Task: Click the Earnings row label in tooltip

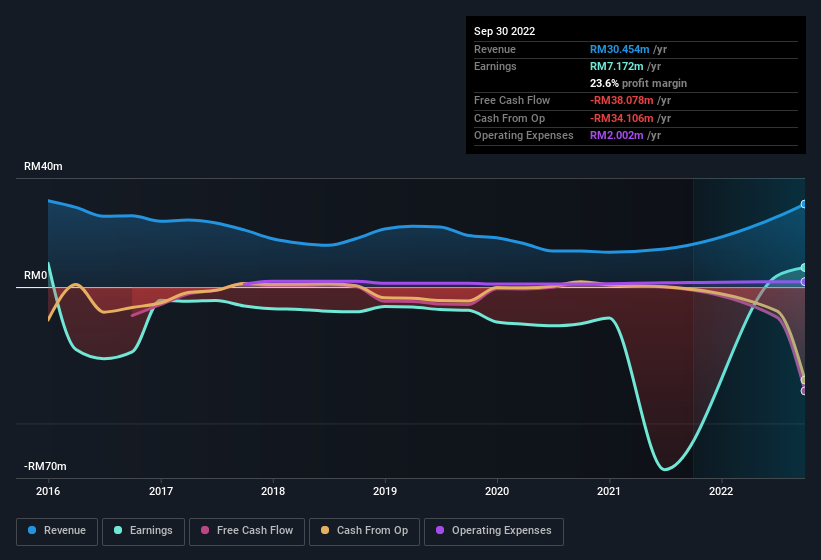Action: [495, 66]
